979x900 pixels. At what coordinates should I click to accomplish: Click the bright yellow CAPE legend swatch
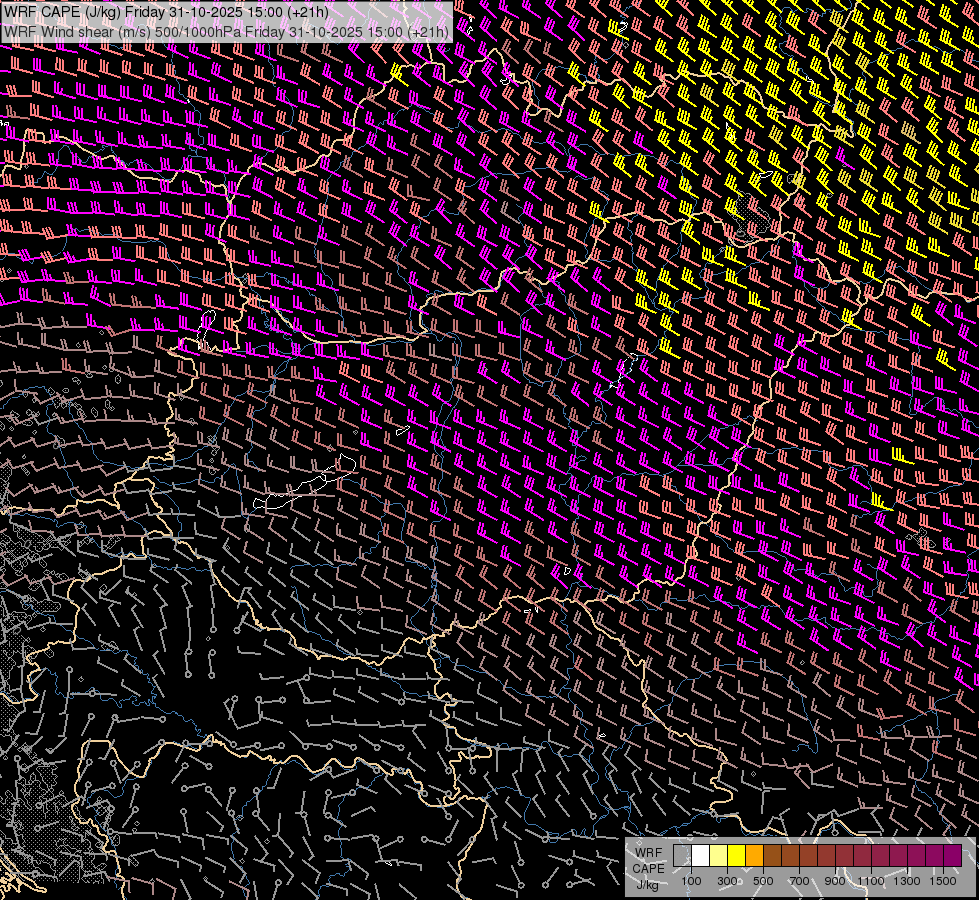click(x=737, y=856)
